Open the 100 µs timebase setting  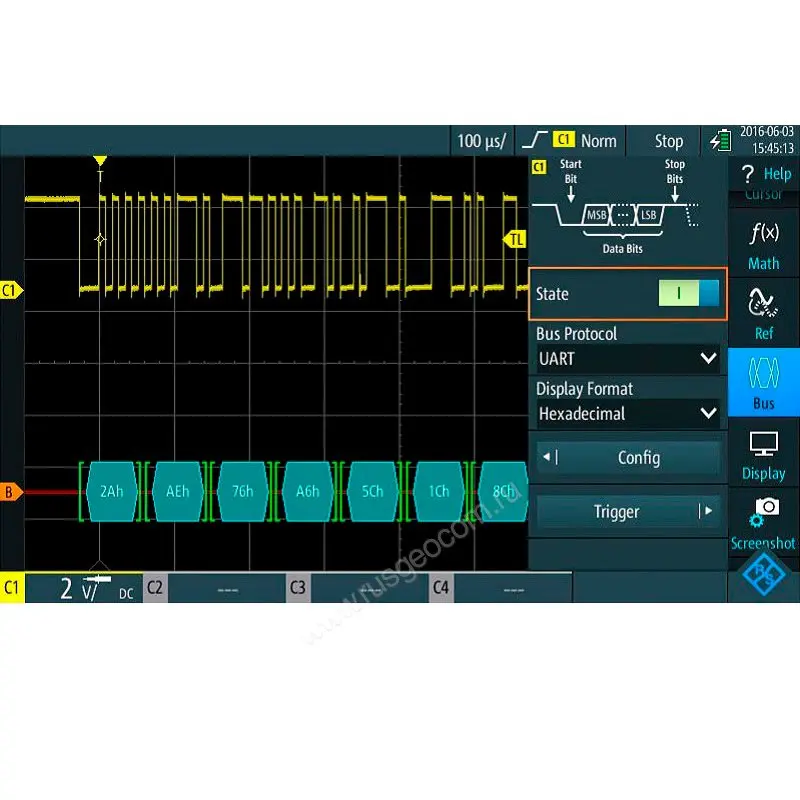click(x=481, y=141)
